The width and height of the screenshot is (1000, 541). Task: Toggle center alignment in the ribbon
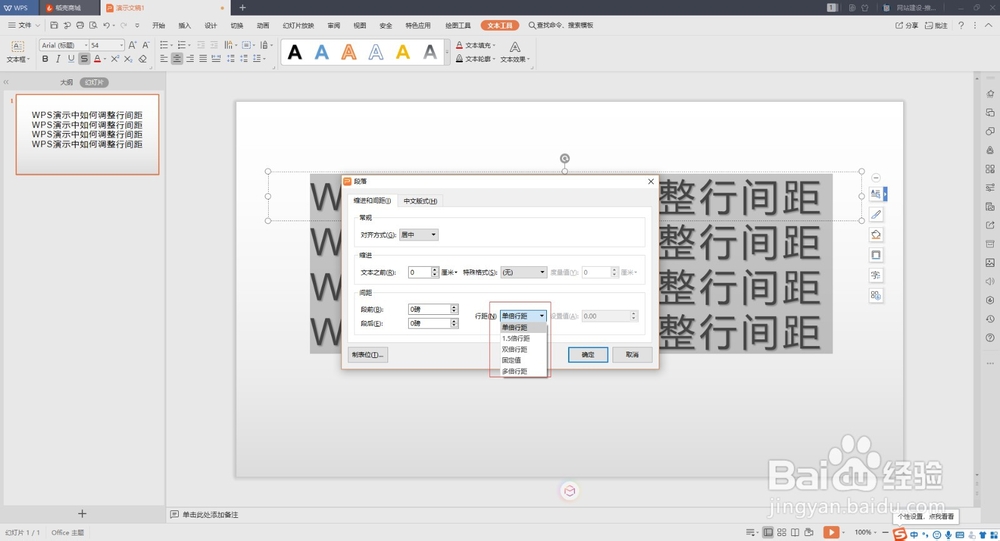[x=177, y=59]
